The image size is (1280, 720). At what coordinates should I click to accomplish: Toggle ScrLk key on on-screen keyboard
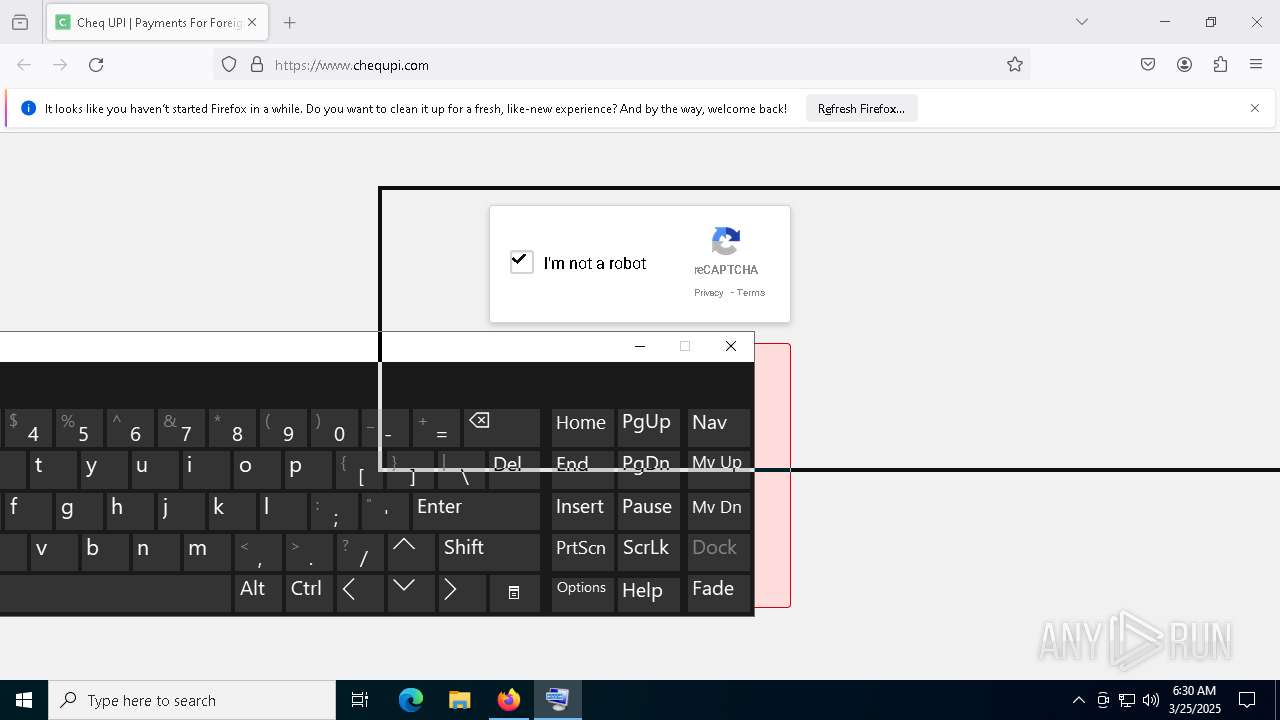pos(648,552)
